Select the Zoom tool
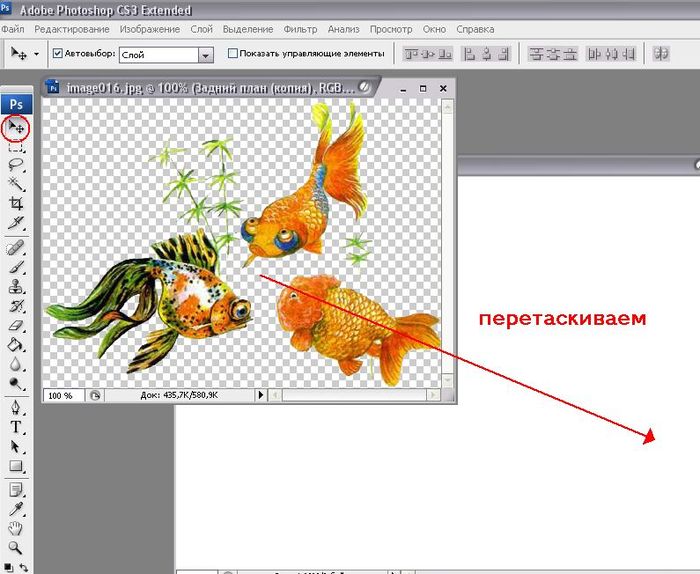 click(16, 548)
